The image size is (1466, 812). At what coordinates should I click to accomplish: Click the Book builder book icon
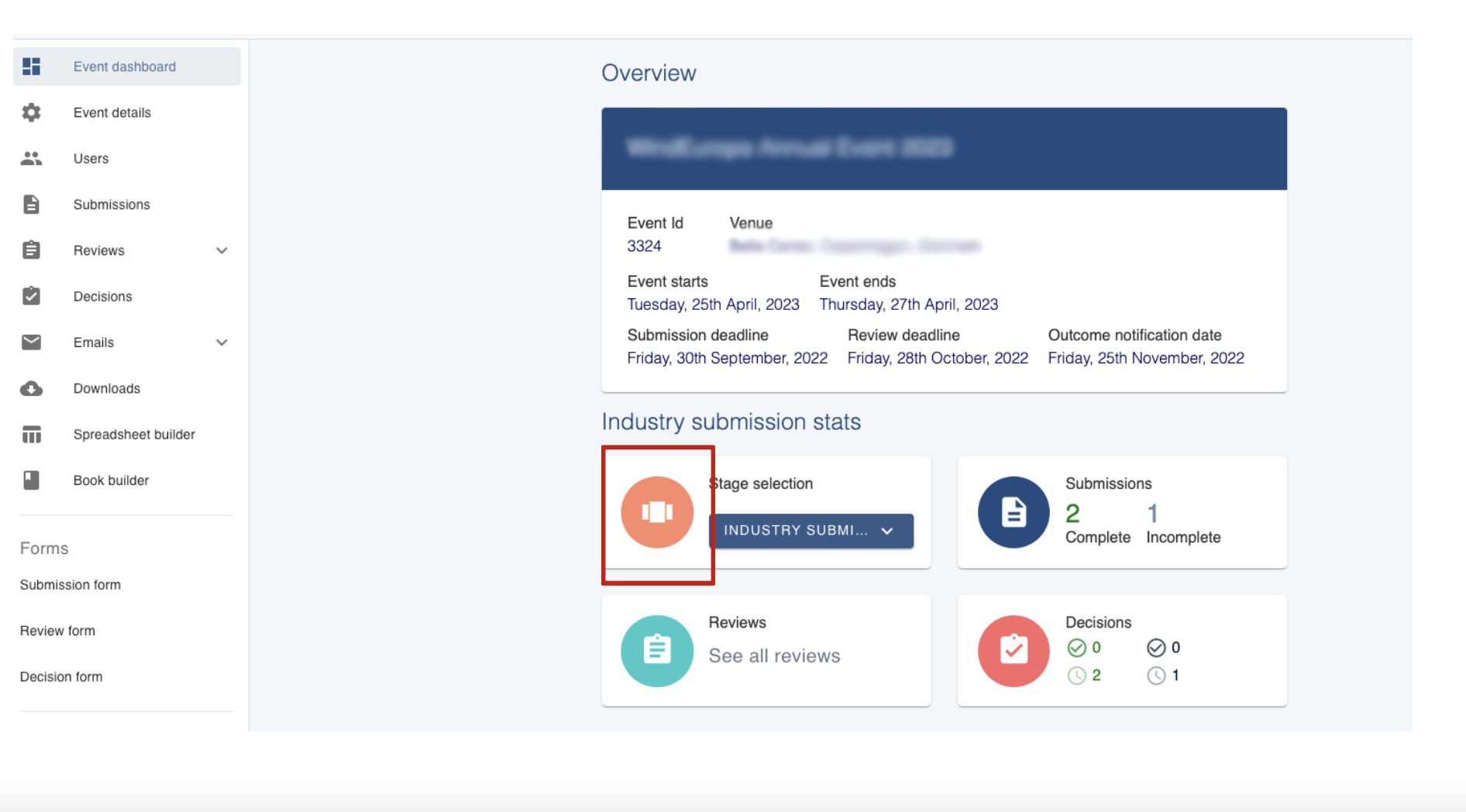tap(31, 480)
